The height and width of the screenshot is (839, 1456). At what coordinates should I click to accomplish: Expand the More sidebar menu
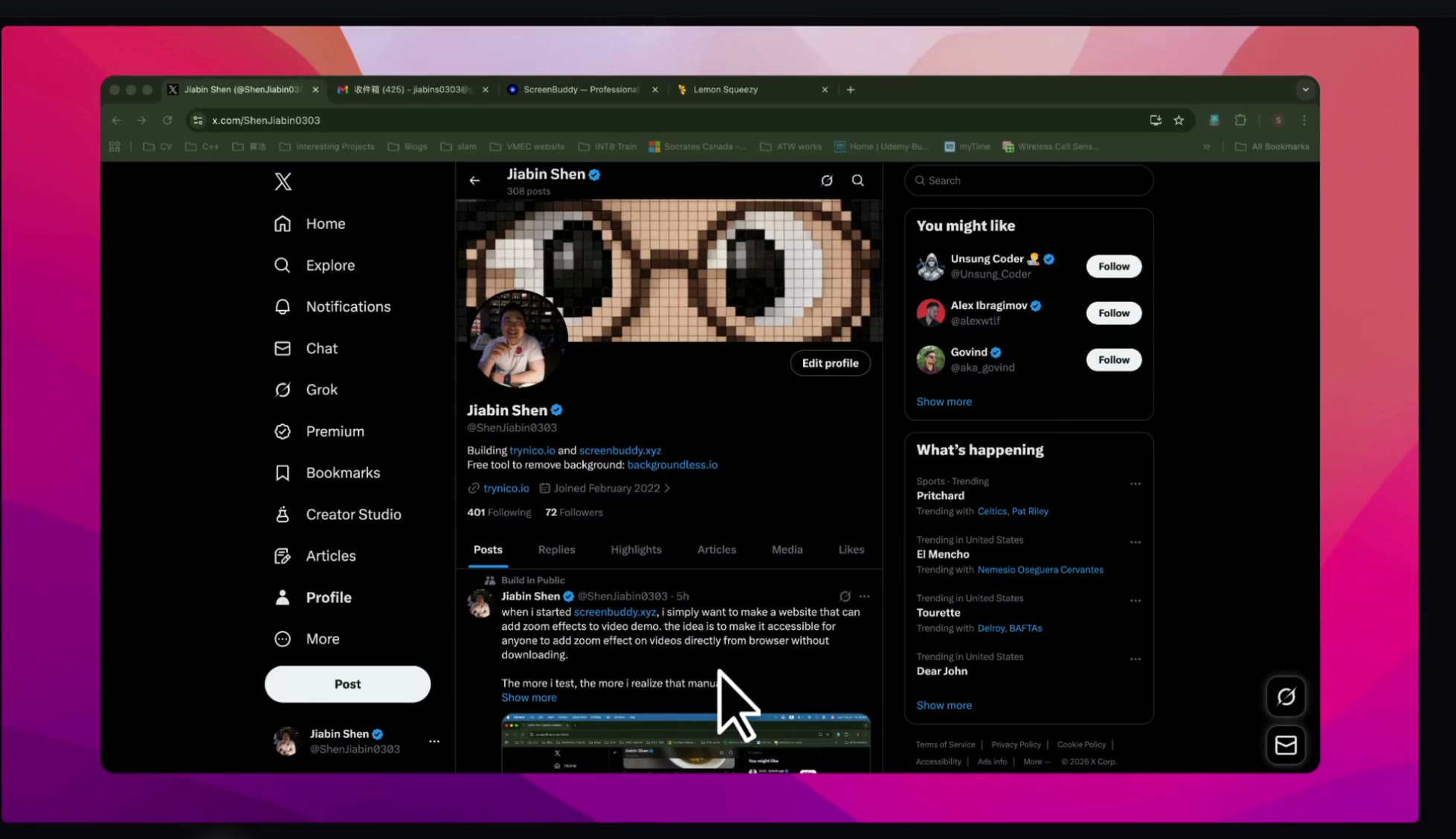click(x=306, y=639)
